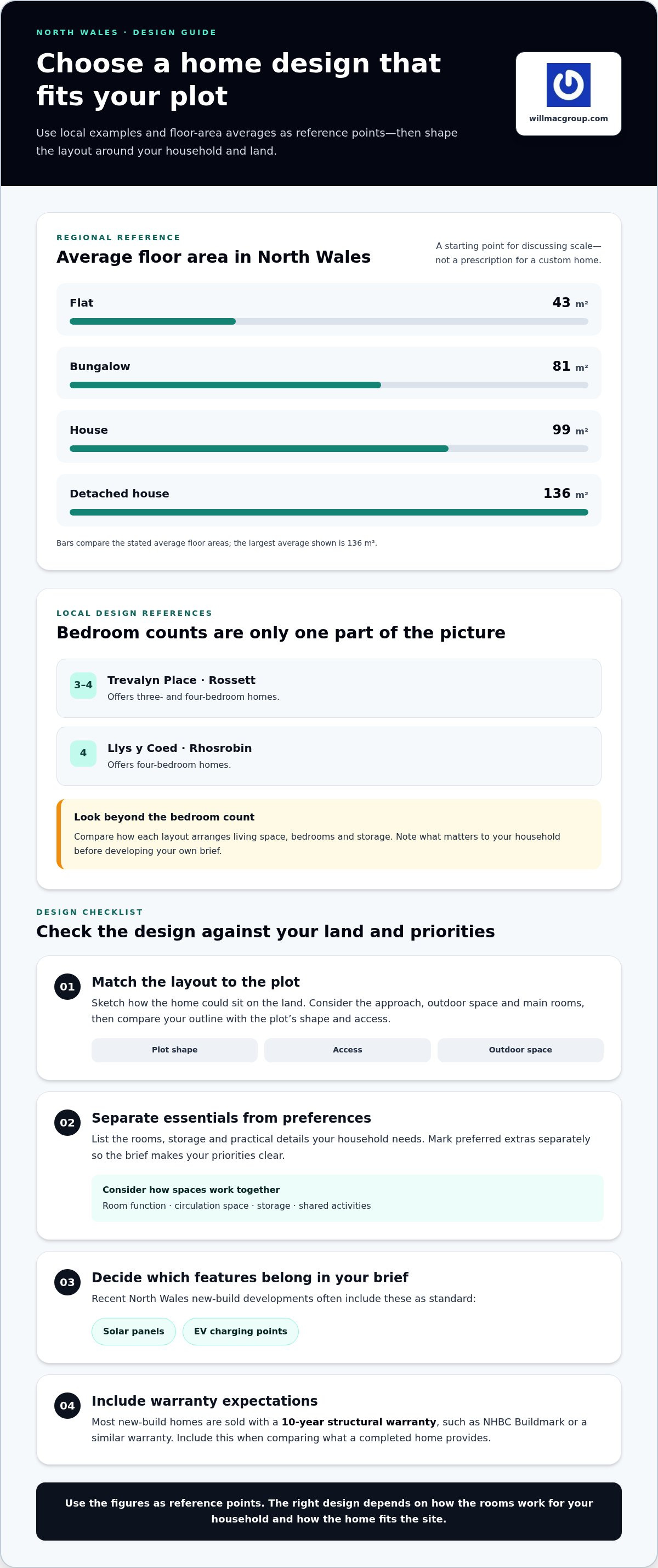Click the blue Willmac power logo icon
658x1568 pixels.
coord(568,84)
